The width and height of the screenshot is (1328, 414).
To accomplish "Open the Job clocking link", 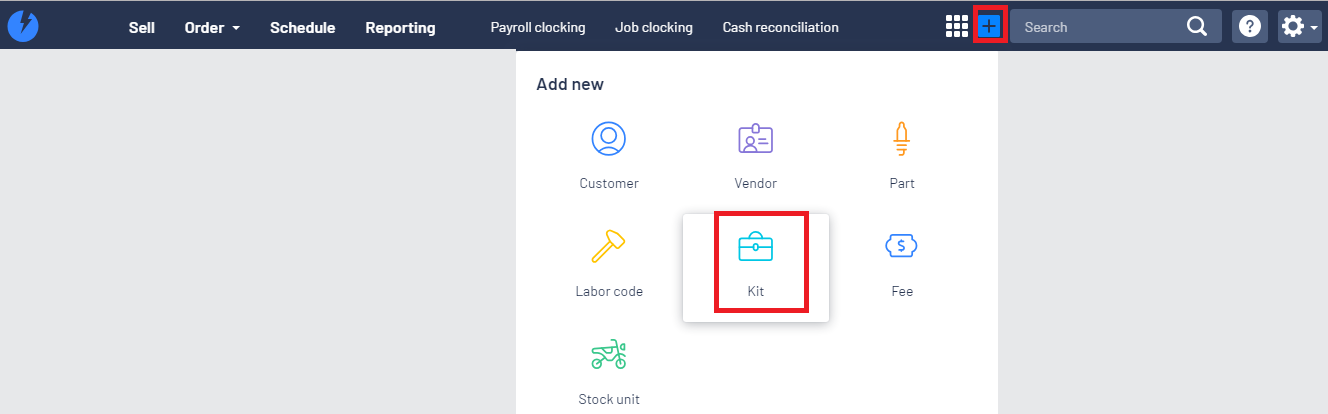I will point(654,27).
